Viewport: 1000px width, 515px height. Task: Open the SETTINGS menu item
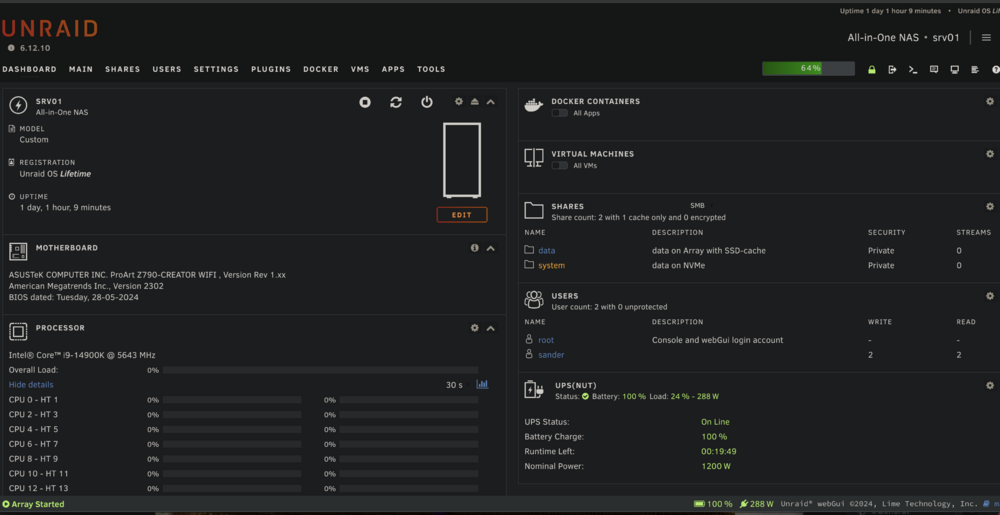click(216, 69)
